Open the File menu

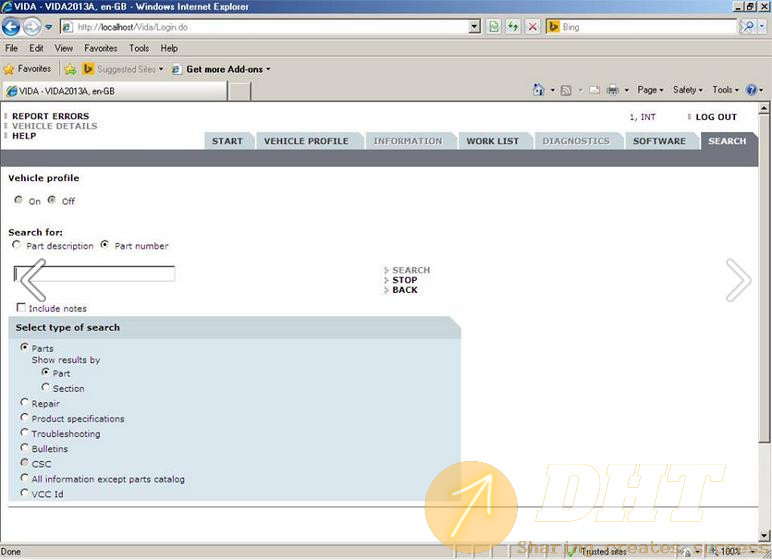pyautogui.click(x=11, y=48)
